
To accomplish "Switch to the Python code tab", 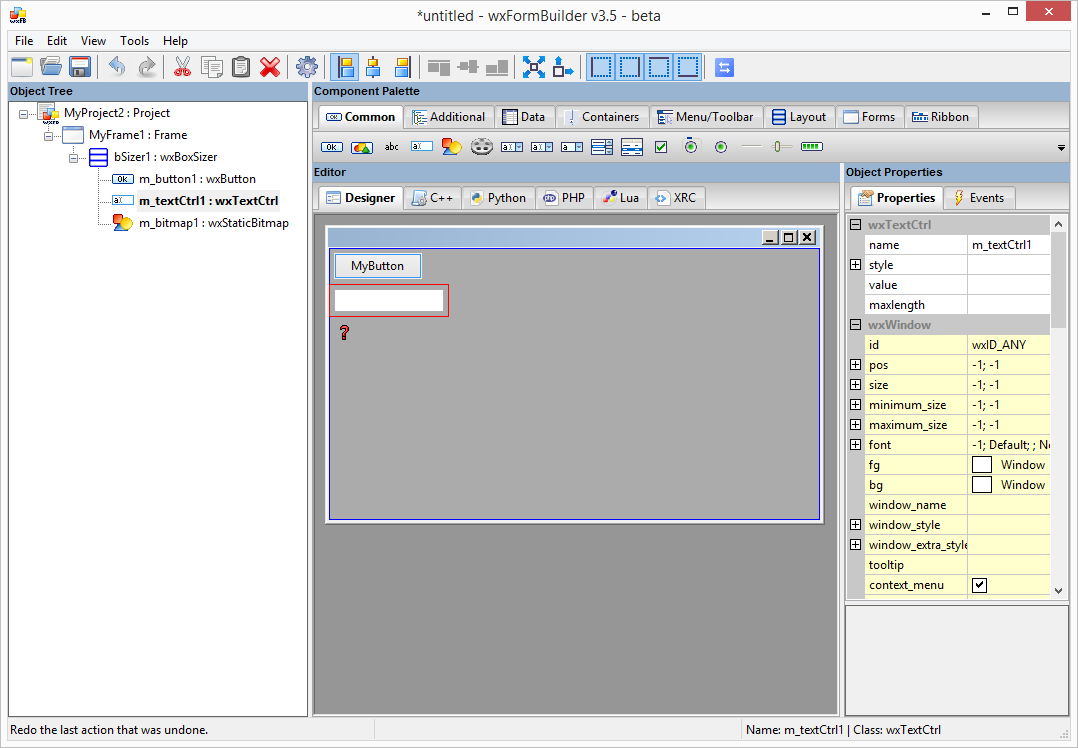I will (x=498, y=197).
